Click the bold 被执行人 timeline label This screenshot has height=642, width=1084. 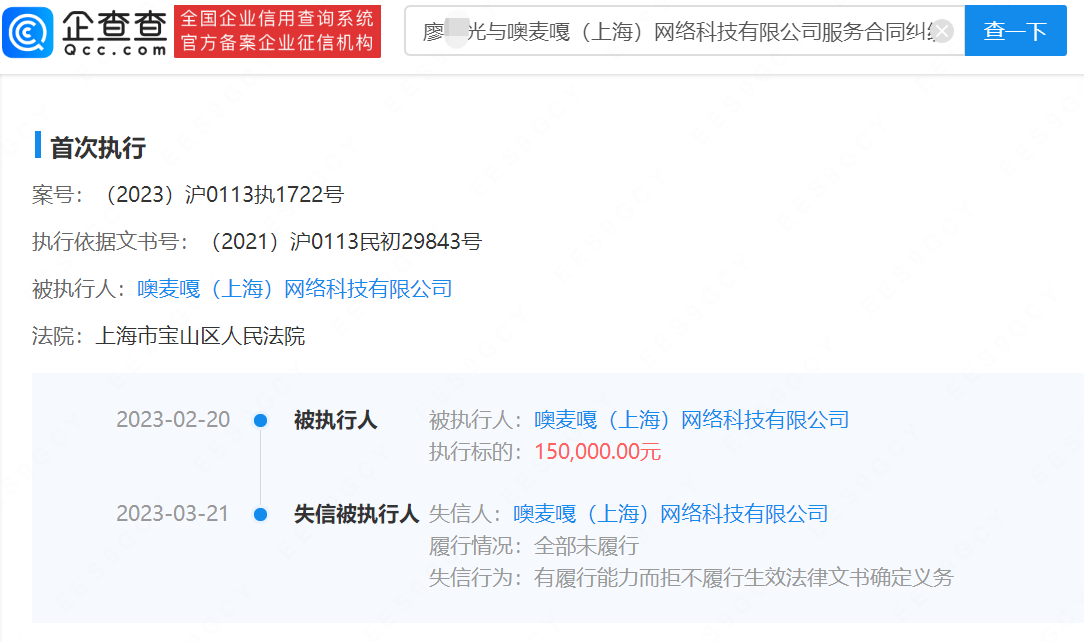coord(335,420)
